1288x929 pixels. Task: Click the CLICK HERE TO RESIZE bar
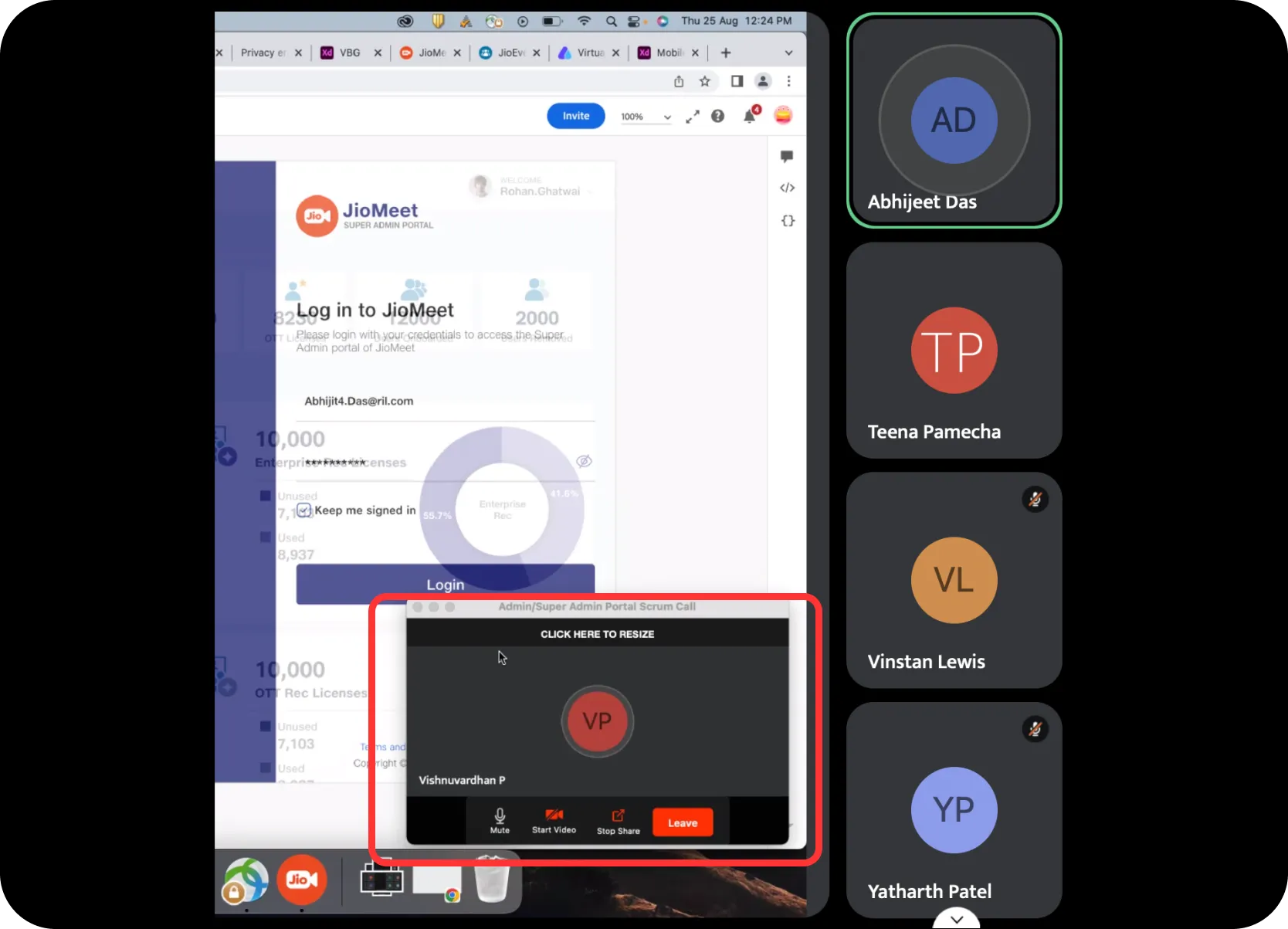(x=597, y=634)
